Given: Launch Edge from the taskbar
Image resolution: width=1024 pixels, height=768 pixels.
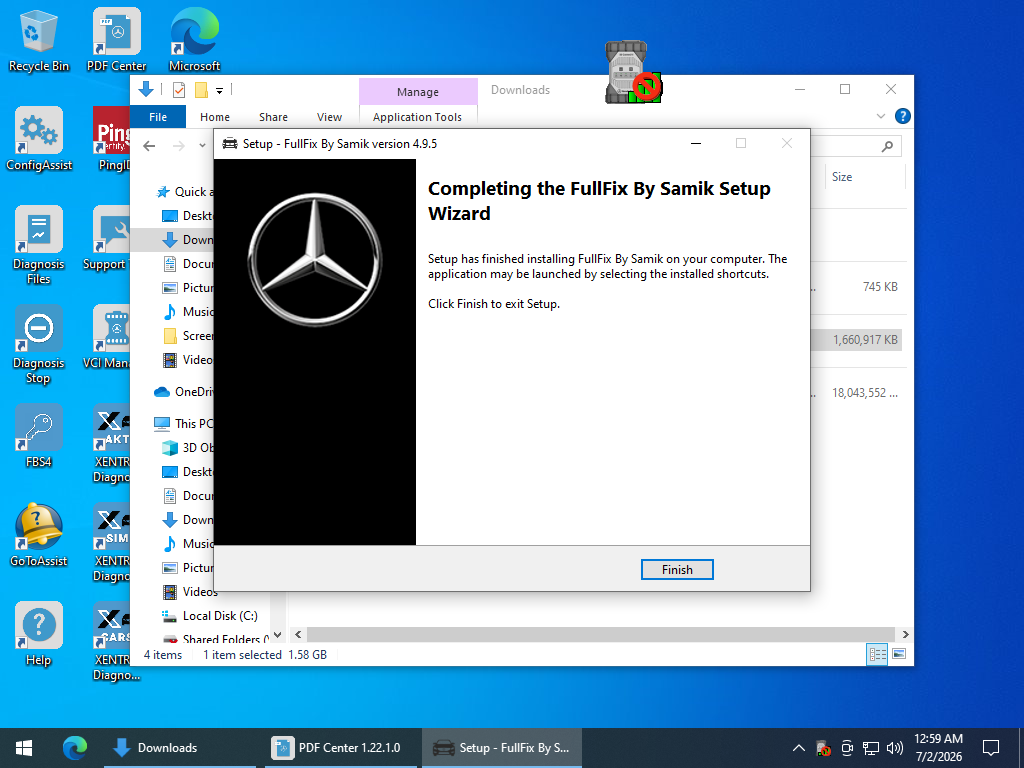Looking at the screenshot, I should coord(74,748).
